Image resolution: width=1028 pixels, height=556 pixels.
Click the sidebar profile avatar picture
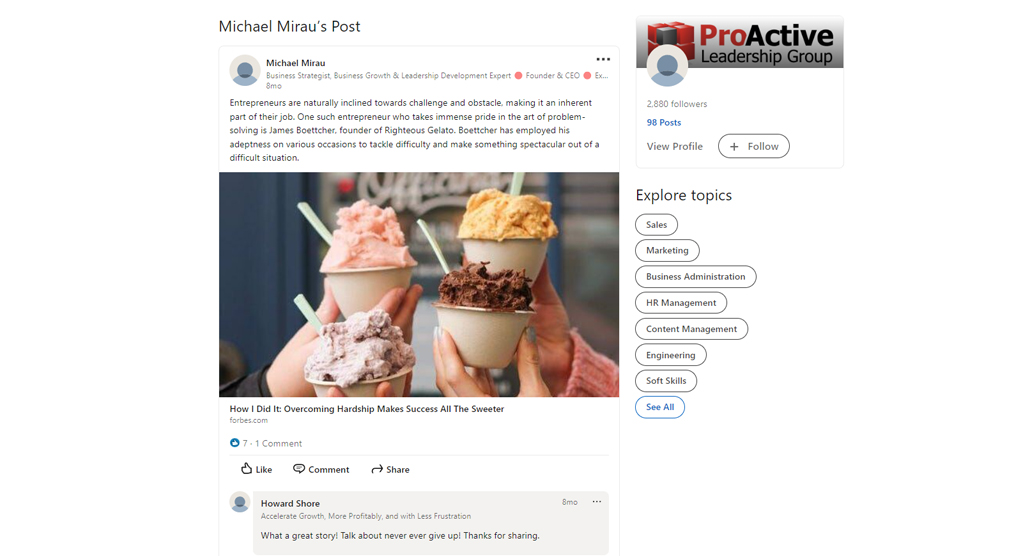[667, 66]
